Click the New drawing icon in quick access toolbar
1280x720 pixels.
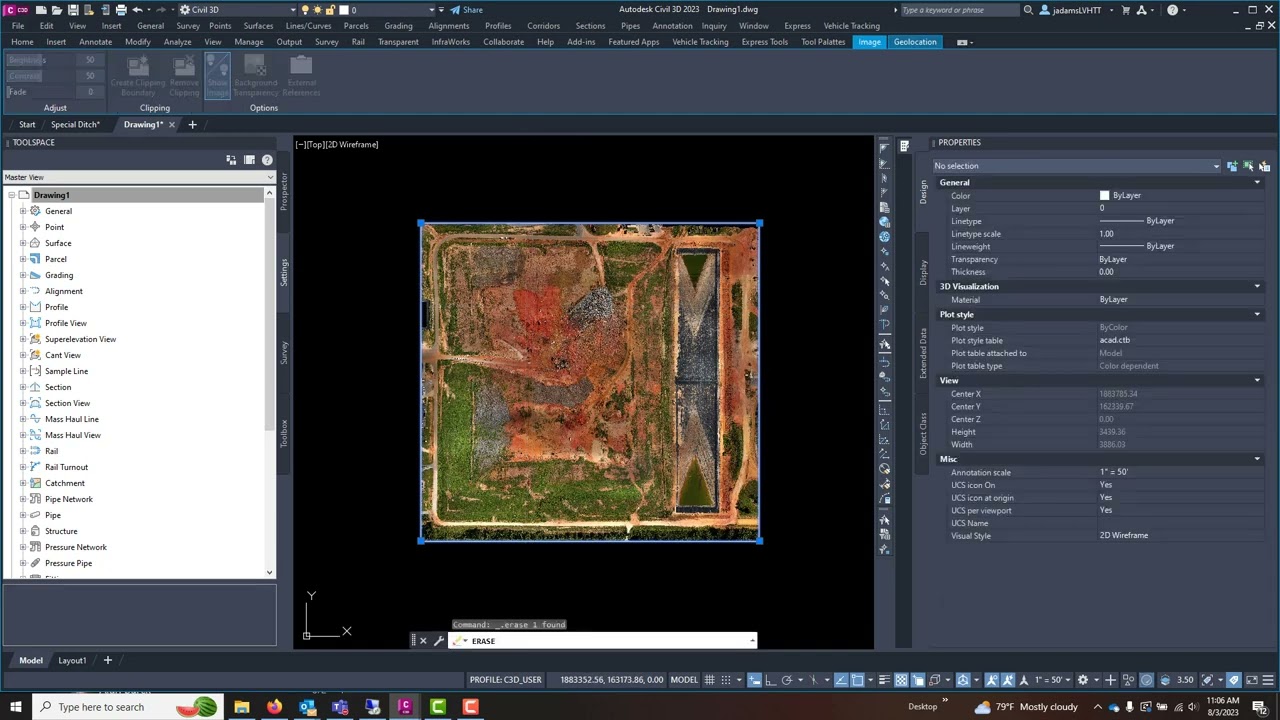click(x=41, y=10)
